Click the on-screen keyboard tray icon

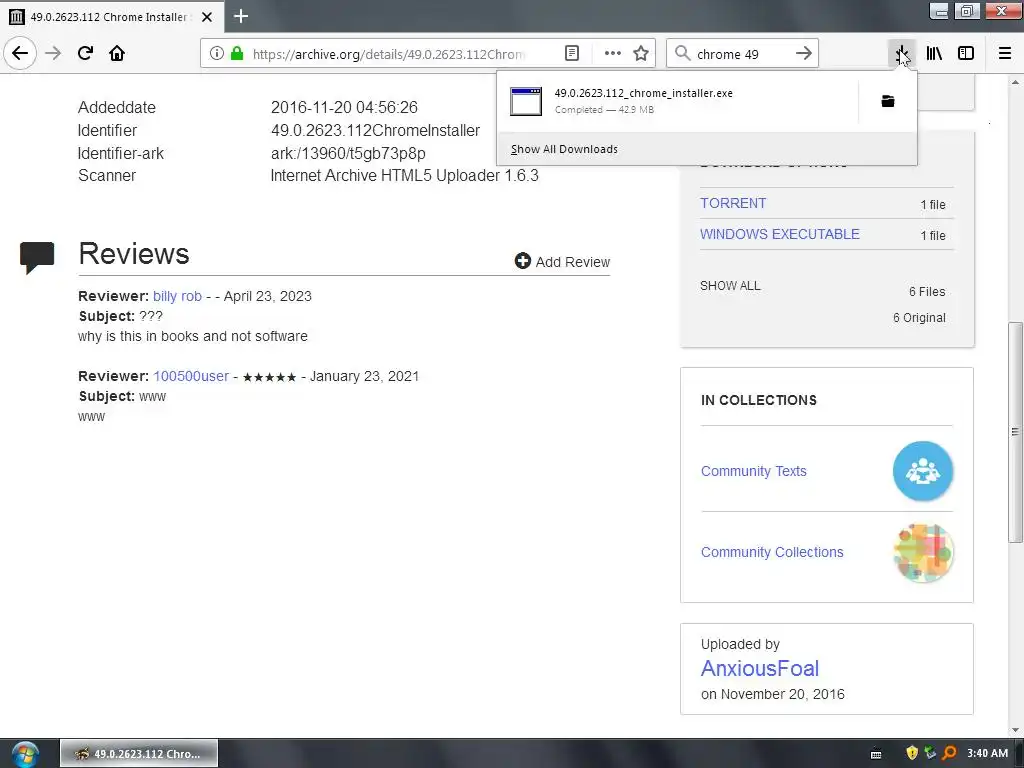coord(876,754)
